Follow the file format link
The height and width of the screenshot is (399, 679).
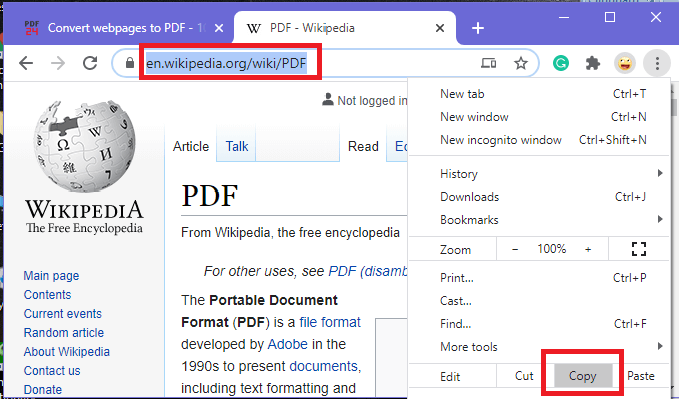coord(330,322)
